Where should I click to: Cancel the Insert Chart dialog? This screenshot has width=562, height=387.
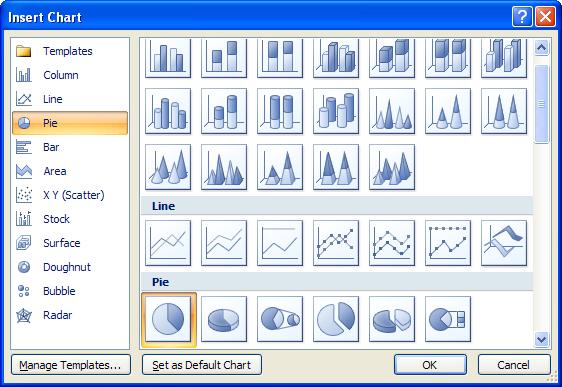coord(514,365)
